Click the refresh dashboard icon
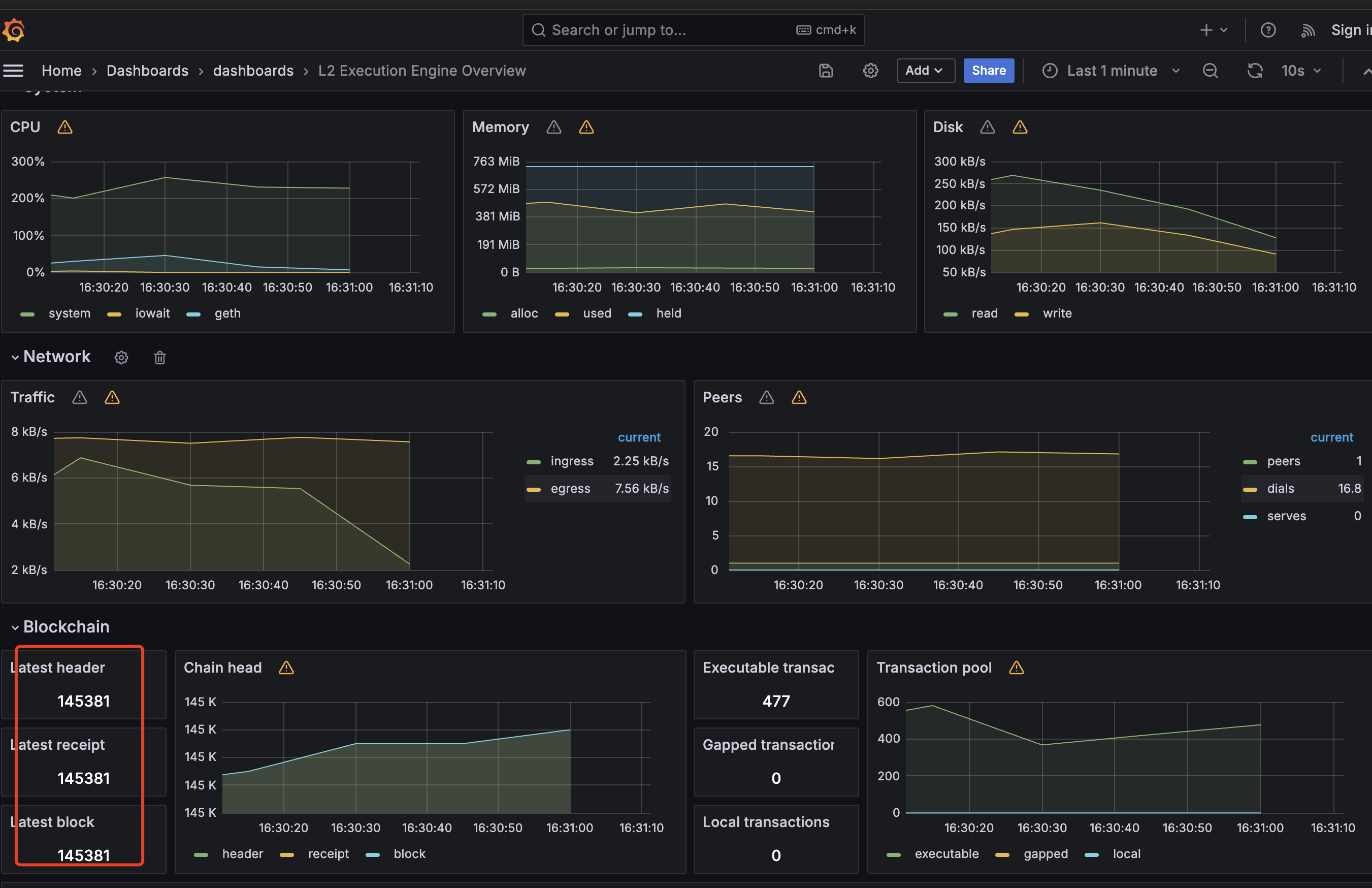 coord(1254,70)
